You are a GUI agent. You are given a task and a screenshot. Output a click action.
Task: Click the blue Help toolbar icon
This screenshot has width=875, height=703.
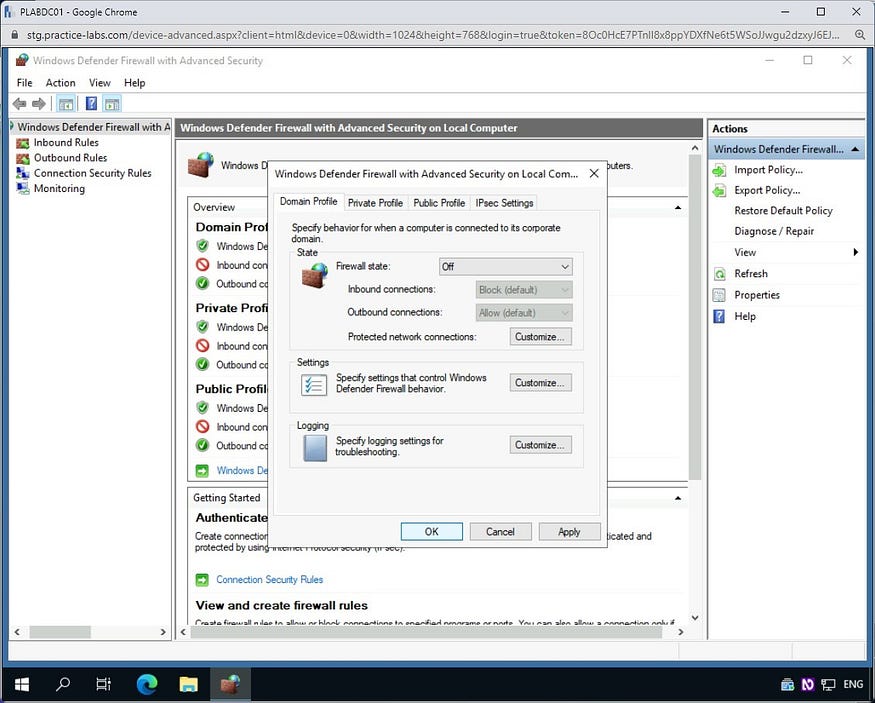[92, 104]
